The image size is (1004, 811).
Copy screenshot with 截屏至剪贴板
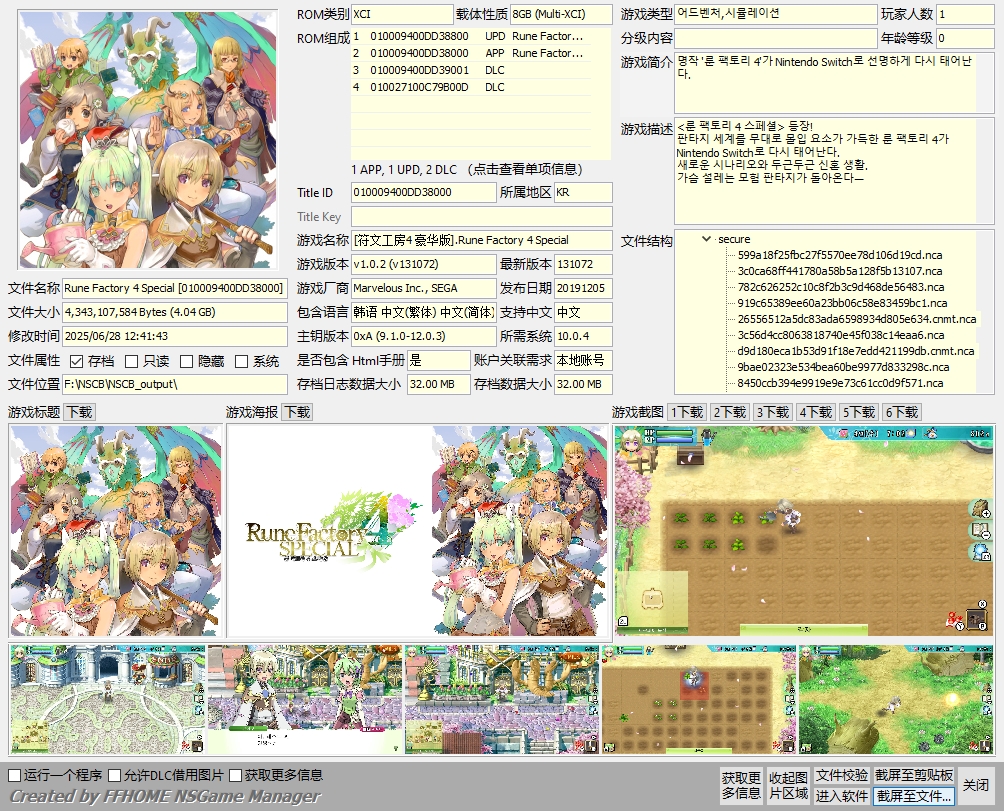click(914, 776)
